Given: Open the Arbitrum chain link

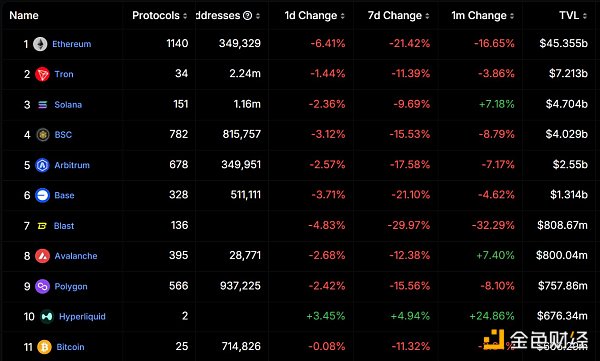Looking at the screenshot, I should click(x=72, y=165).
